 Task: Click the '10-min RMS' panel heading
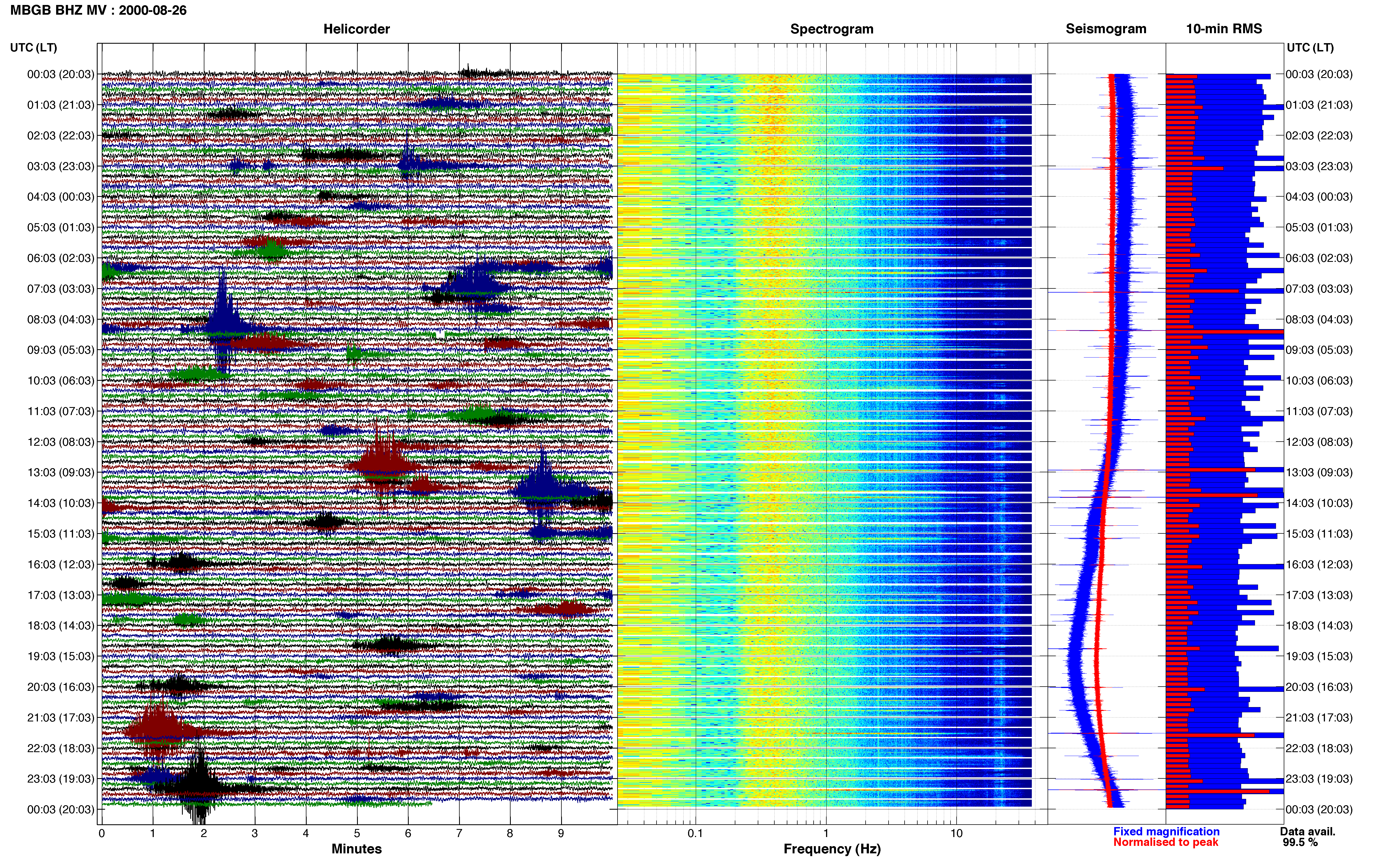point(1224,29)
